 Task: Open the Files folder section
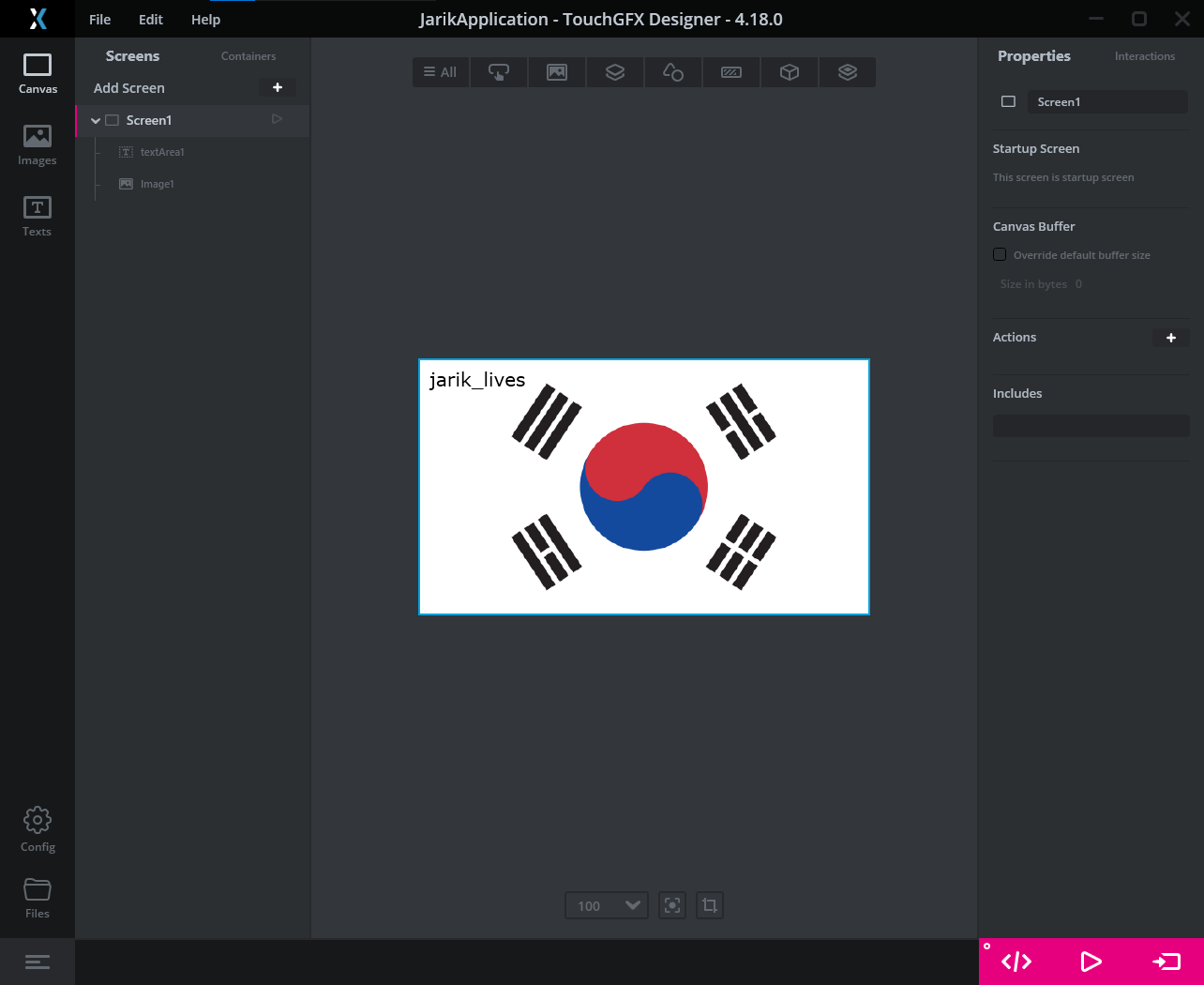38,898
